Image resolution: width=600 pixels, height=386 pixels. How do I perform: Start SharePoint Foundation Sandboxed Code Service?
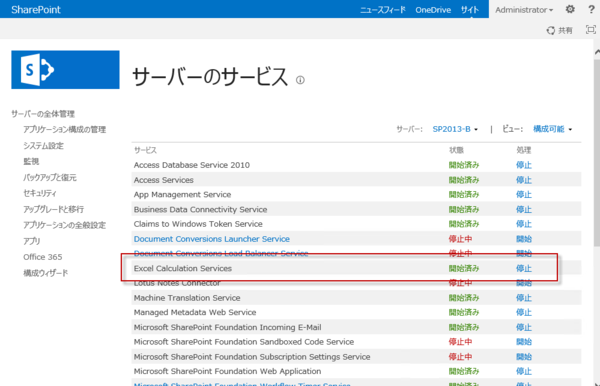point(524,342)
